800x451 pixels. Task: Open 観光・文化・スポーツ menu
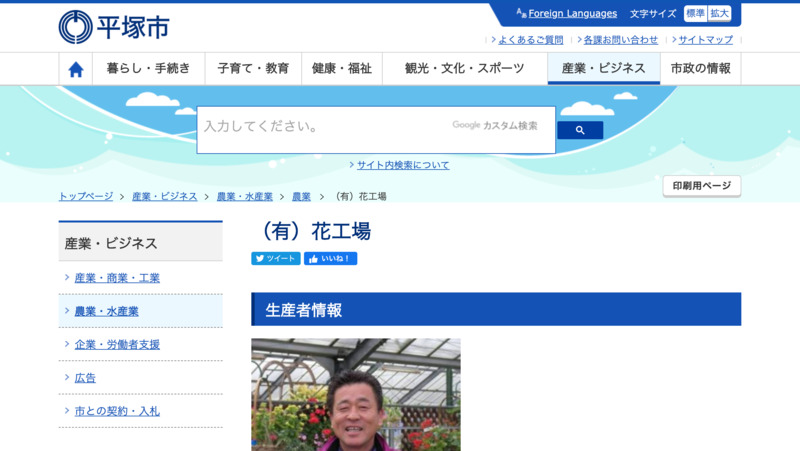click(x=465, y=68)
